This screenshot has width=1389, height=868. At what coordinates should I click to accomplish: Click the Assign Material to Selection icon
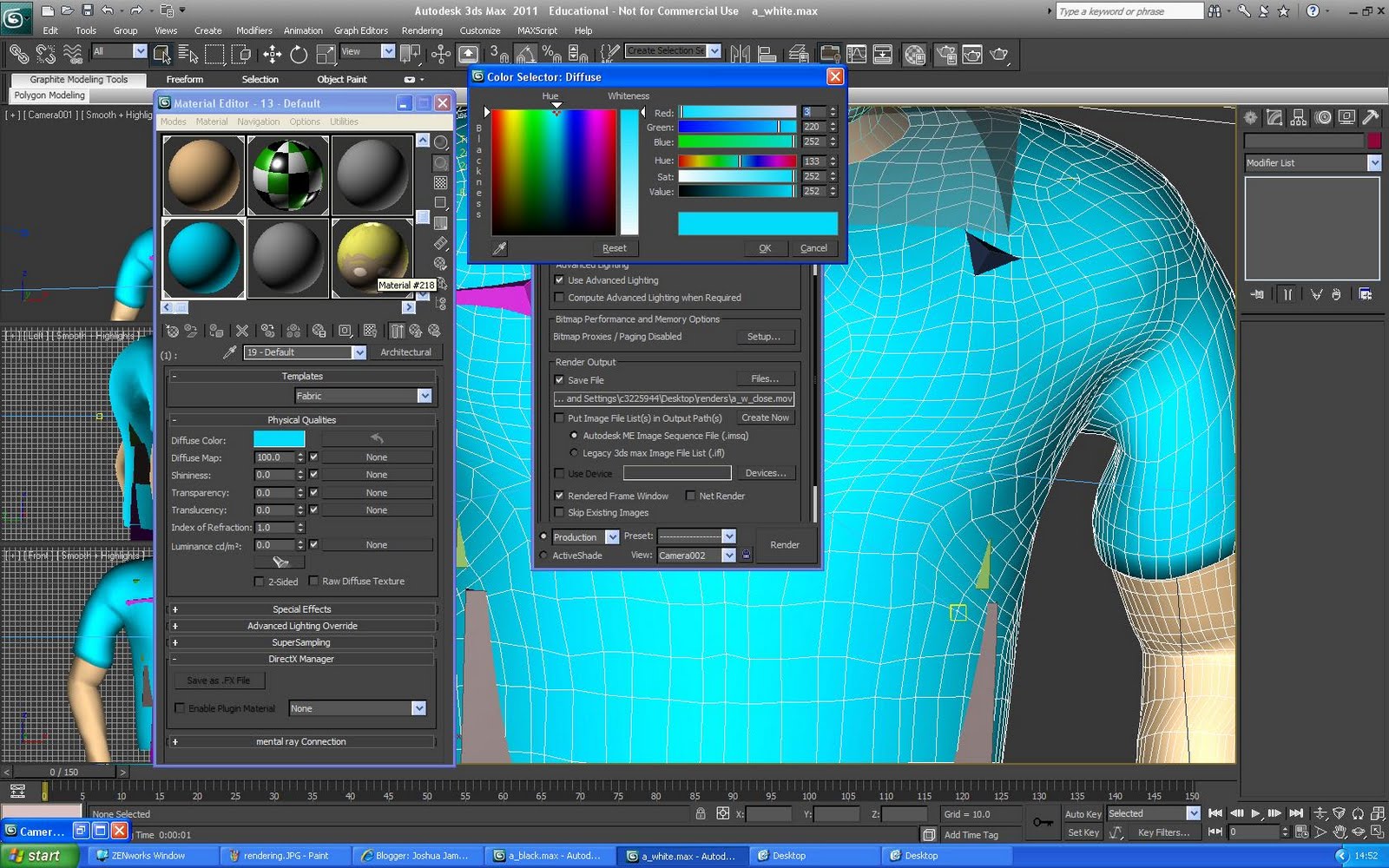pyautogui.click(x=216, y=331)
